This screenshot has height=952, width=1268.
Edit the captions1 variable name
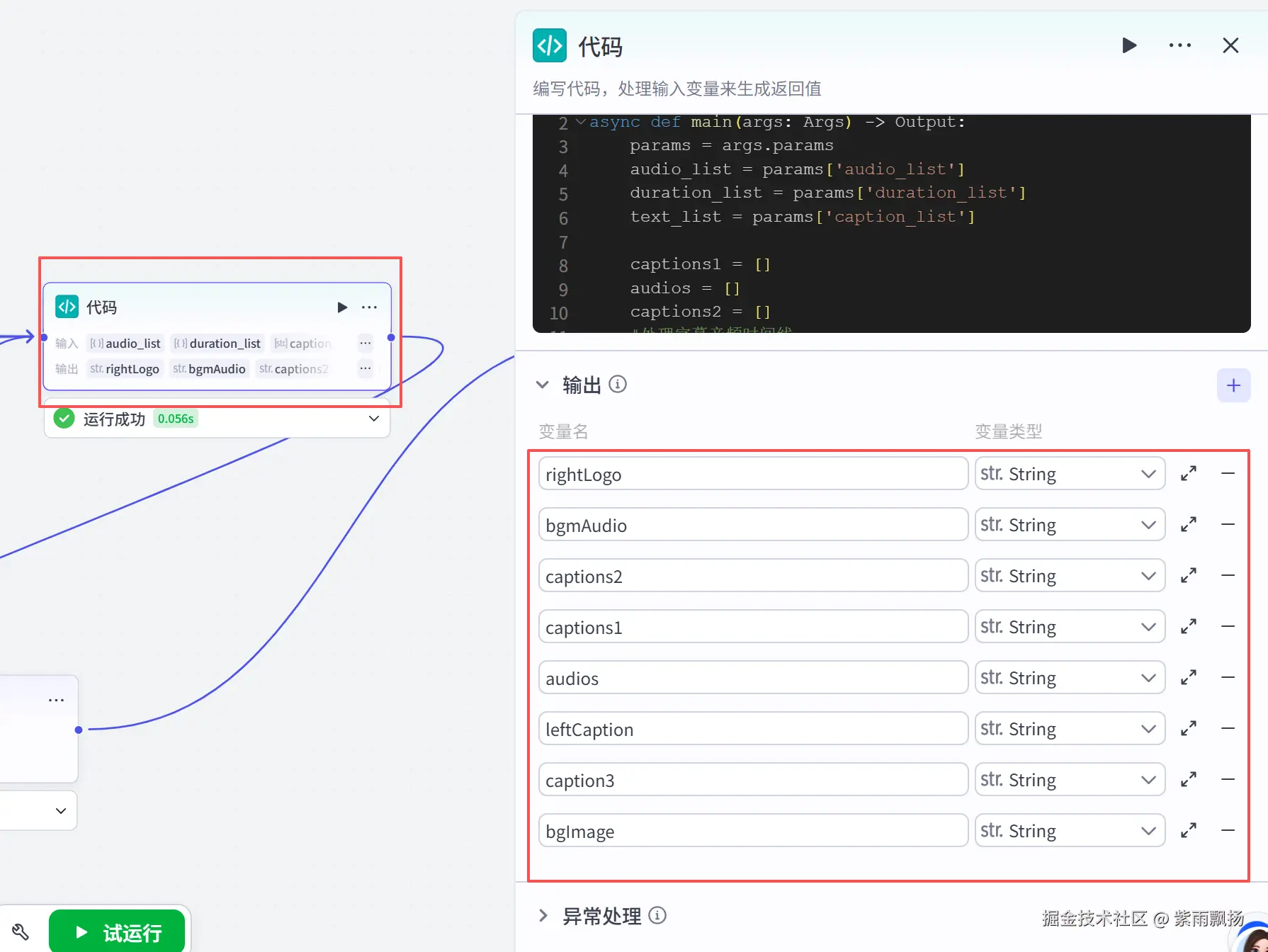[753, 627]
